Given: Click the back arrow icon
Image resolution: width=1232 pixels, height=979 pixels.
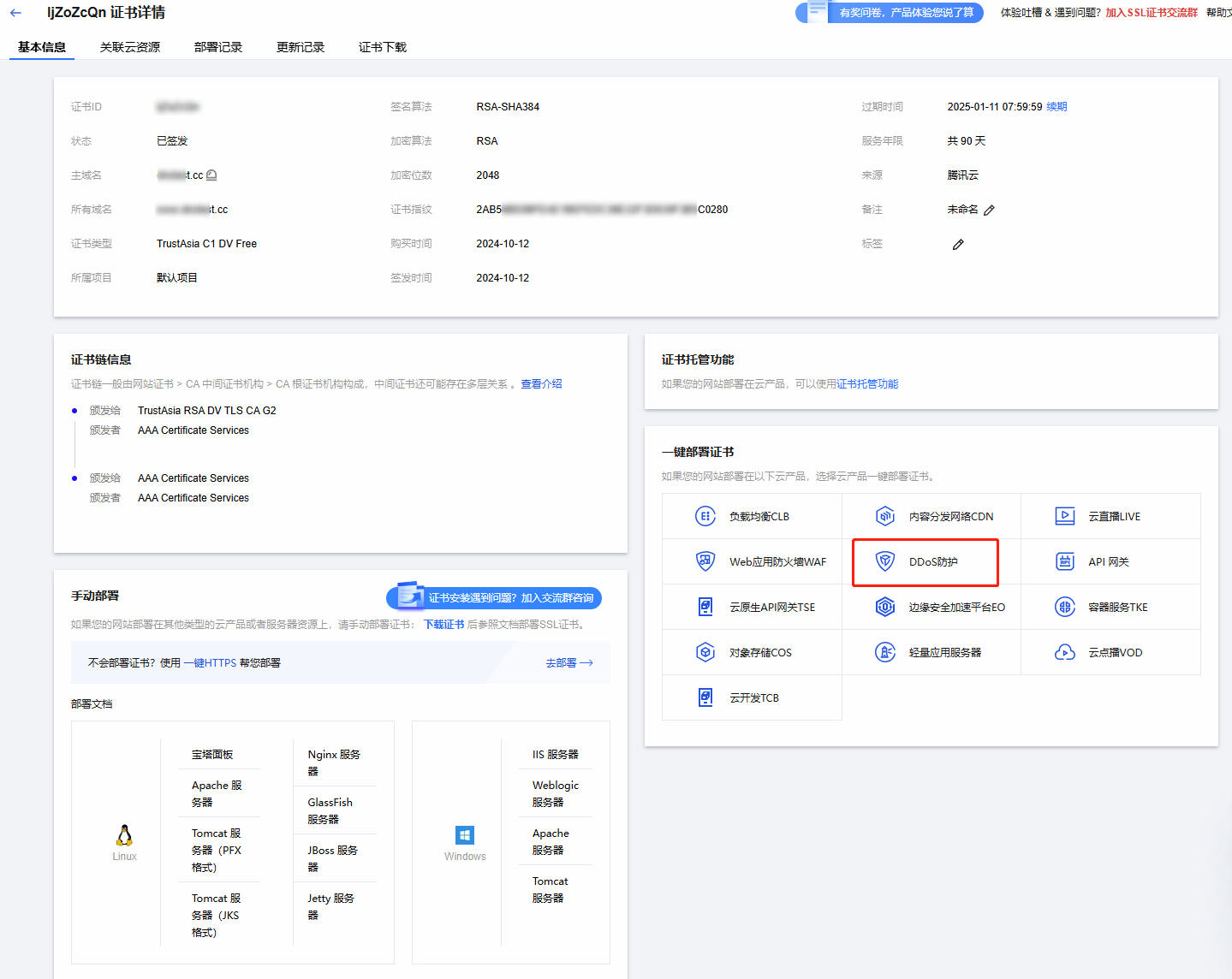Looking at the screenshot, I should click(x=15, y=13).
